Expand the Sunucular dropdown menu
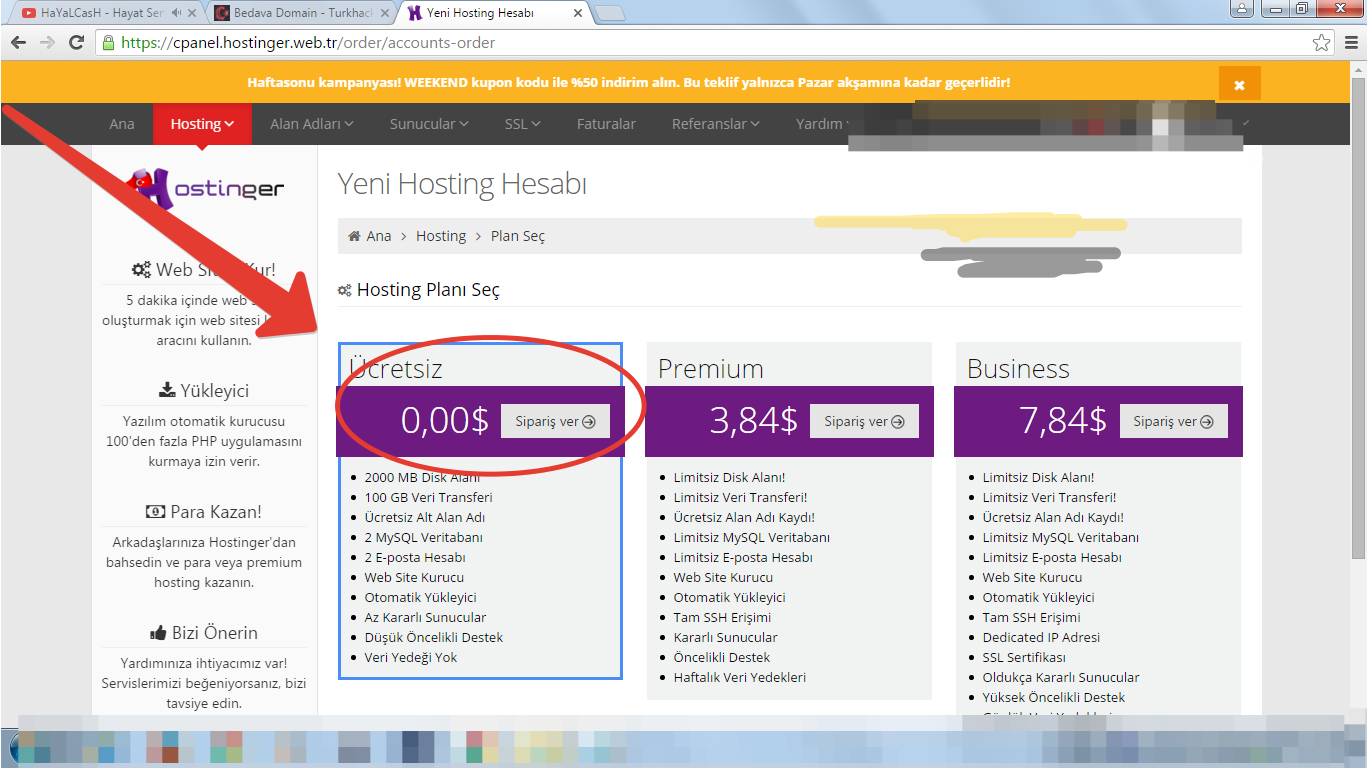The width and height of the screenshot is (1367, 768). click(x=429, y=124)
